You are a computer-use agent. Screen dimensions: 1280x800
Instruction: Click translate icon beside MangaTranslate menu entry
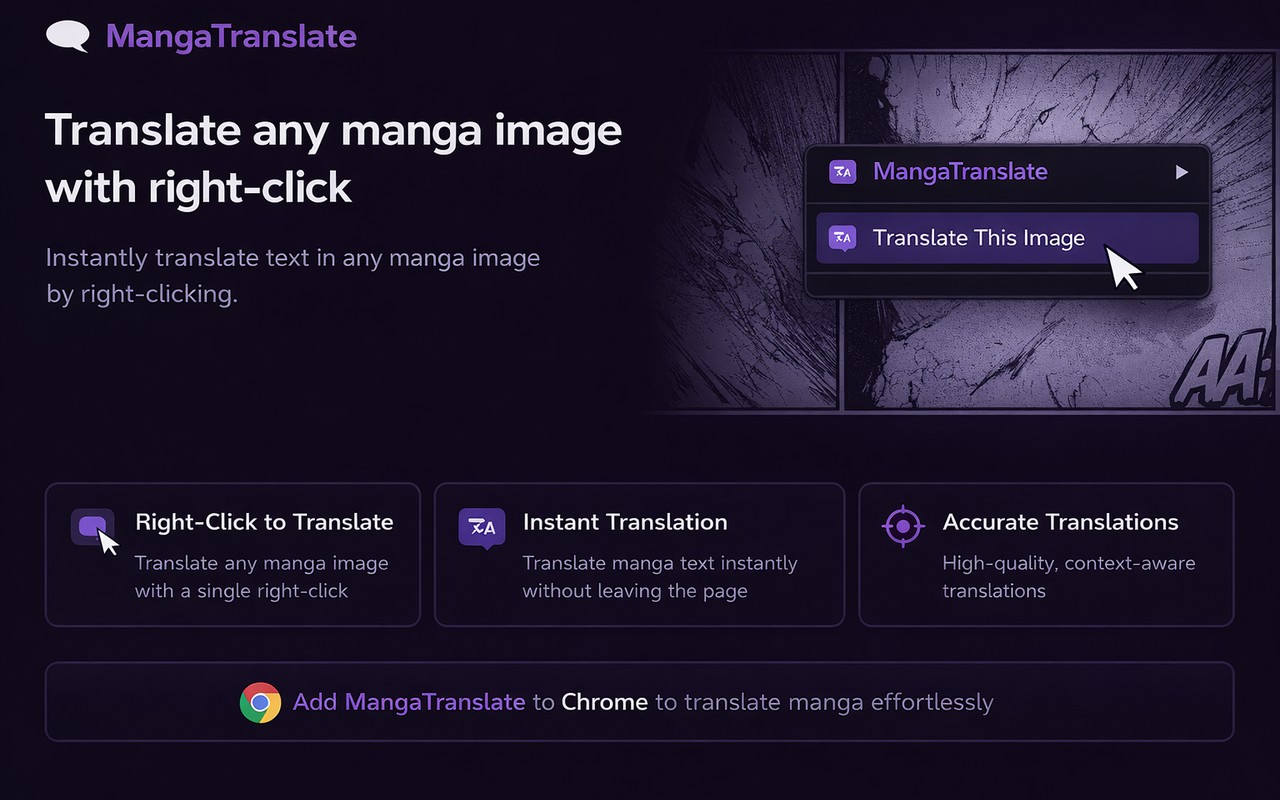pyautogui.click(x=843, y=172)
